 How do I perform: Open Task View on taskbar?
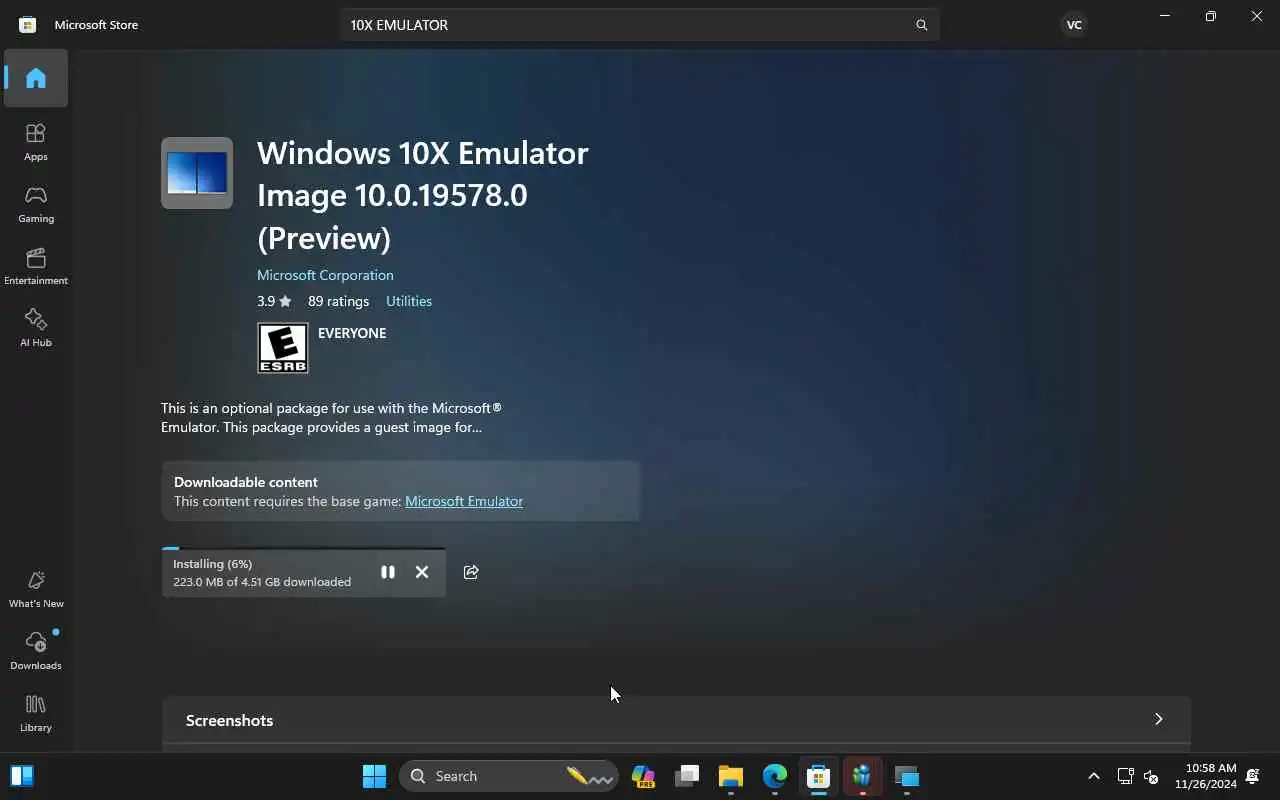[x=687, y=776]
